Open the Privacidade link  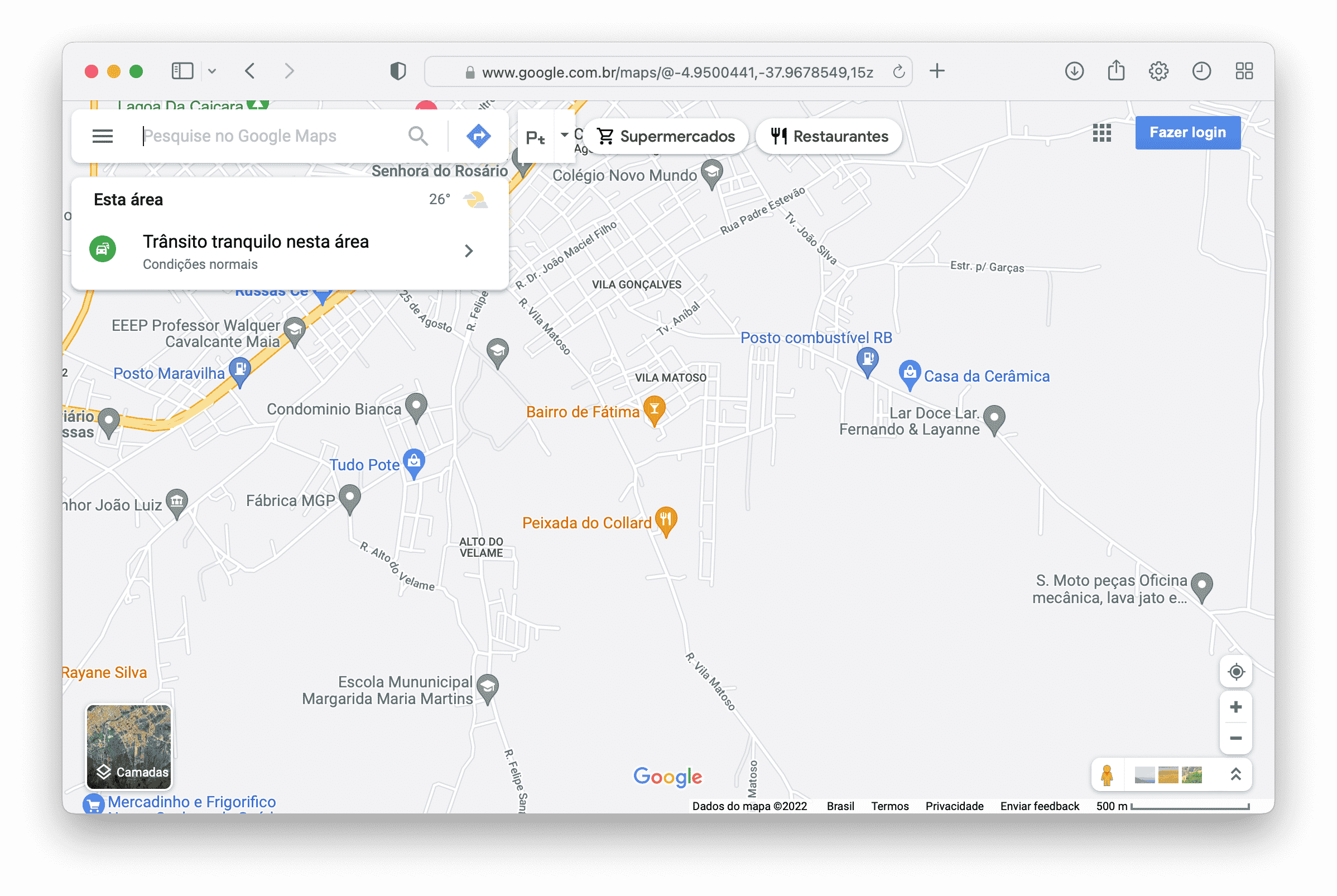click(x=954, y=806)
